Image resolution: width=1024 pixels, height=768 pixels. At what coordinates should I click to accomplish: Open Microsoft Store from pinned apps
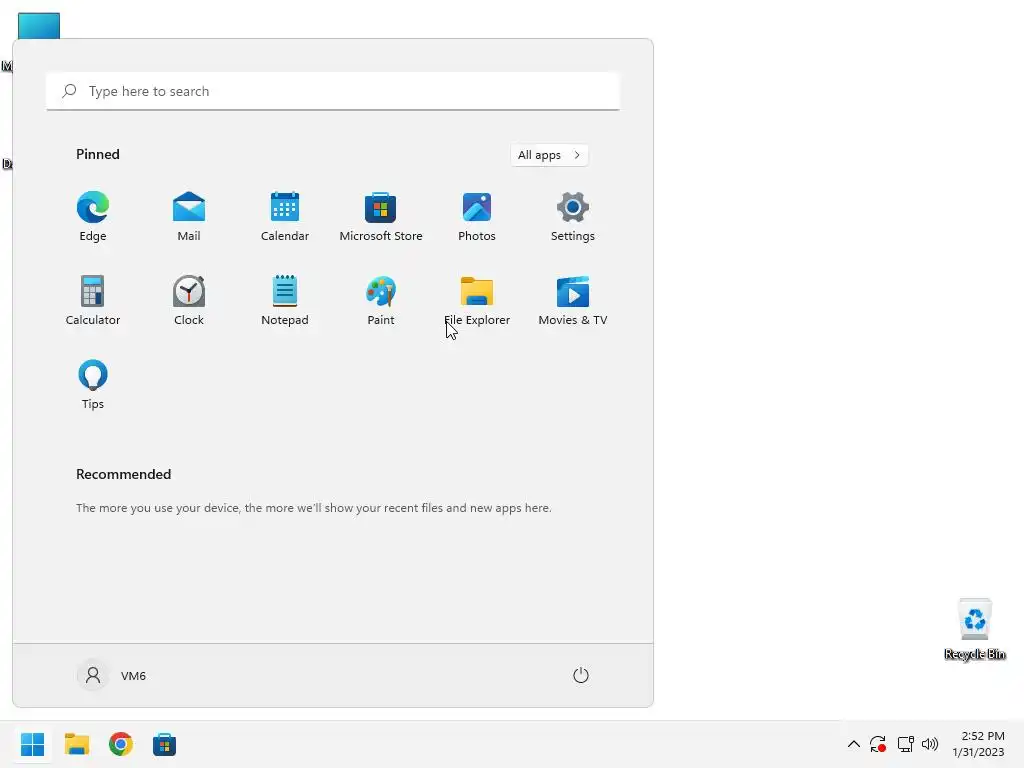point(381,217)
